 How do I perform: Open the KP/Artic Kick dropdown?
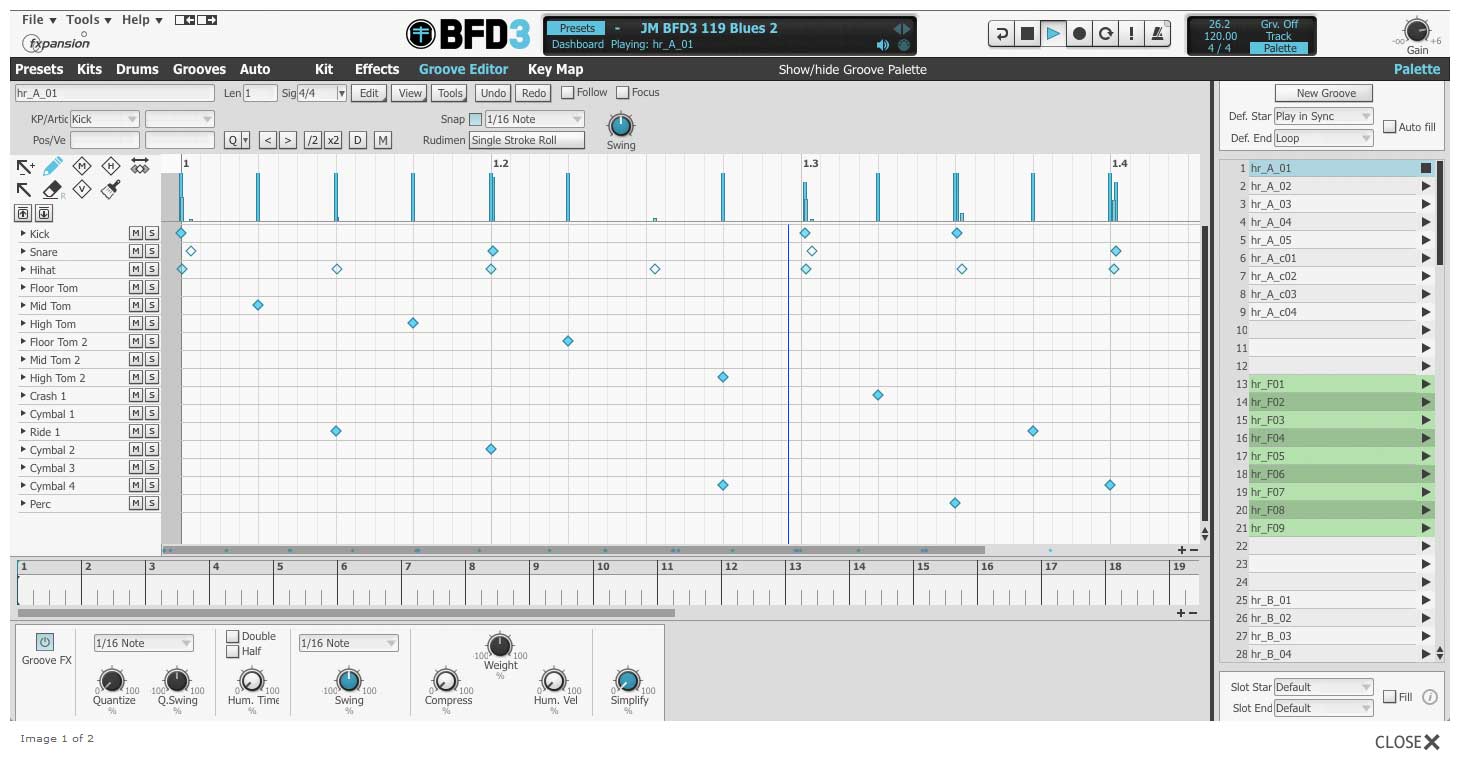104,120
